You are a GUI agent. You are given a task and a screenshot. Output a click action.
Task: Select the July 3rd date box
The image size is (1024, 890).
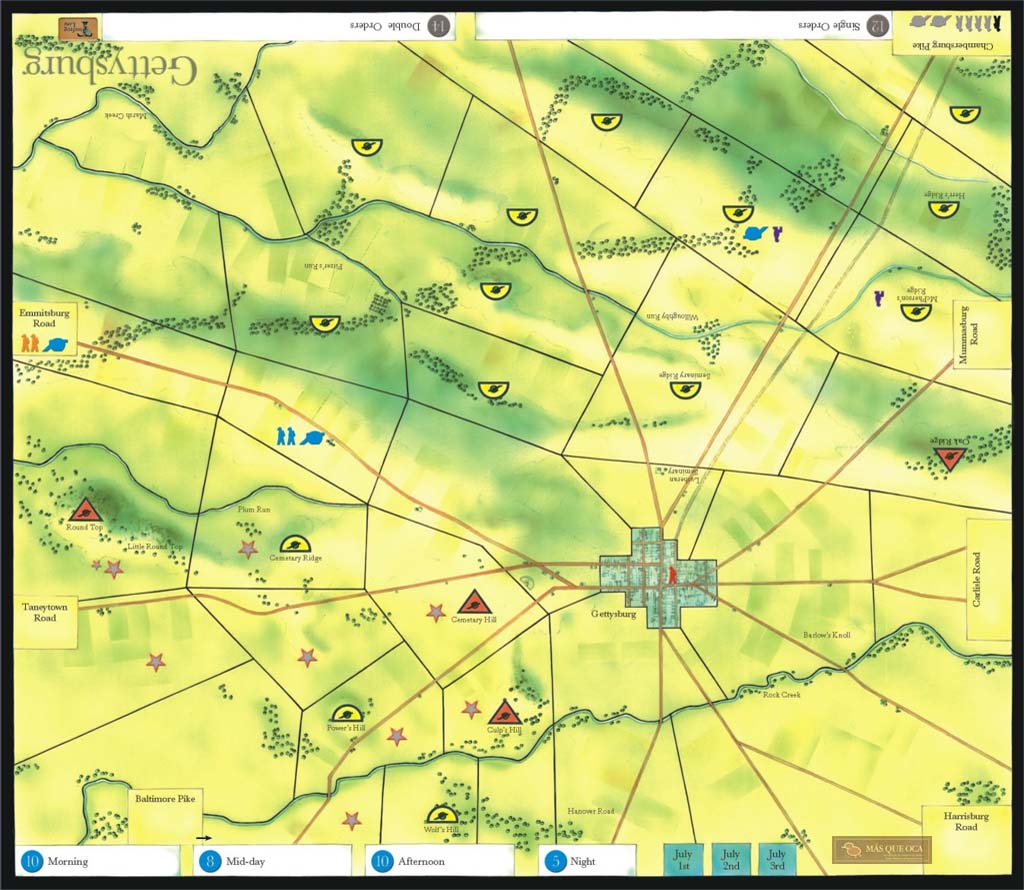(x=776, y=859)
